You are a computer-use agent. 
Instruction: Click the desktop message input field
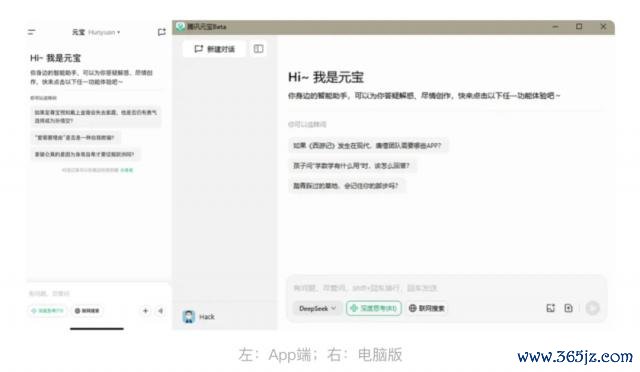coord(447,288)
